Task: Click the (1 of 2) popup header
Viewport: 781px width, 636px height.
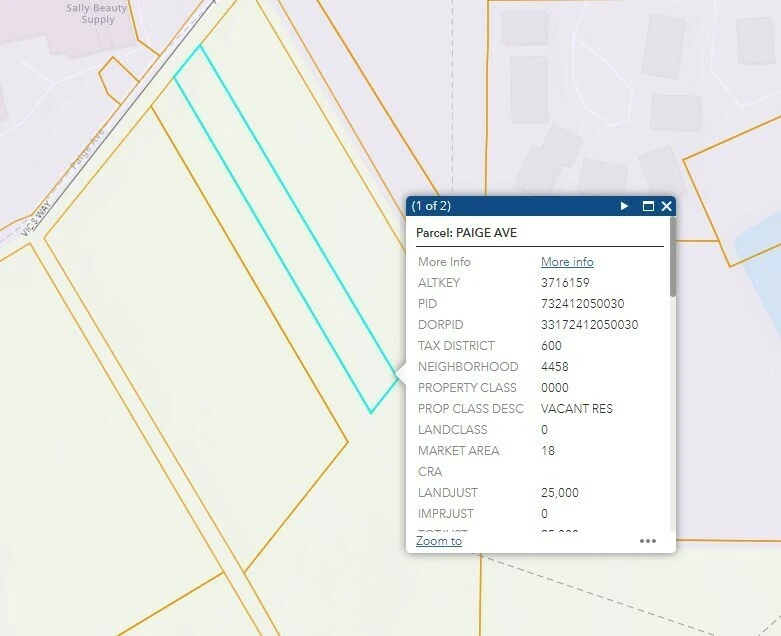Action: point(431,206)
